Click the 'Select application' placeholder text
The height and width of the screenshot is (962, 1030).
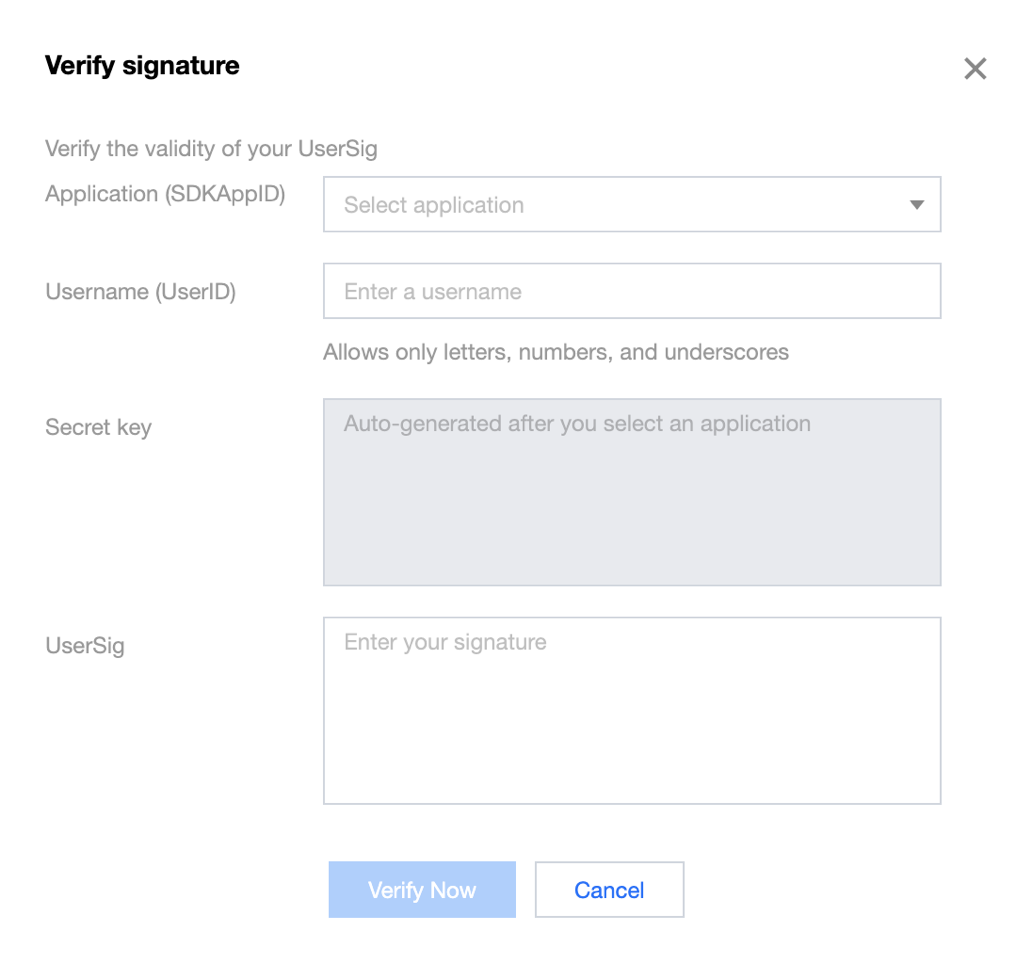[x=434, y=205]
